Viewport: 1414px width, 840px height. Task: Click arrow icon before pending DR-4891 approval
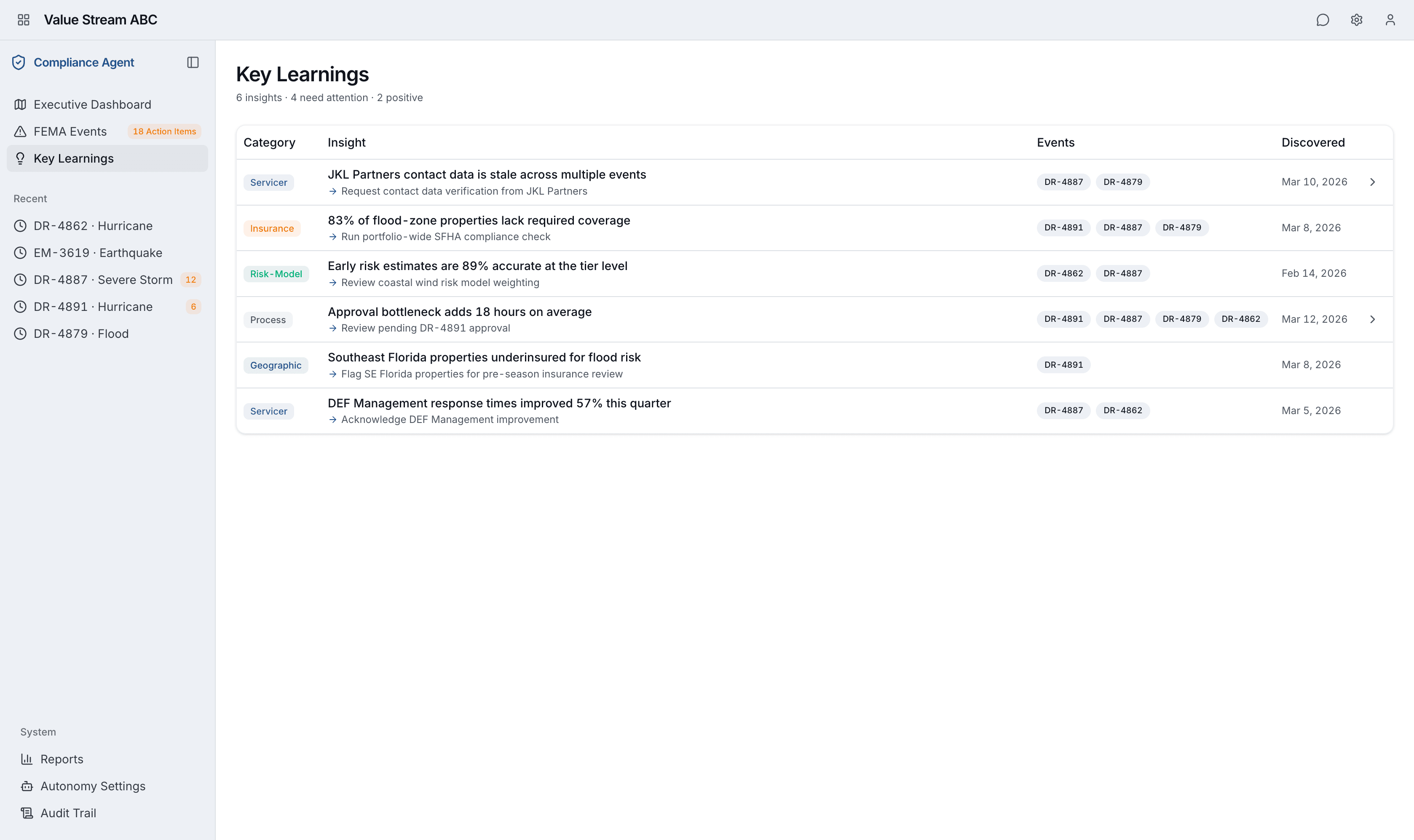click(x=333, y=328)
